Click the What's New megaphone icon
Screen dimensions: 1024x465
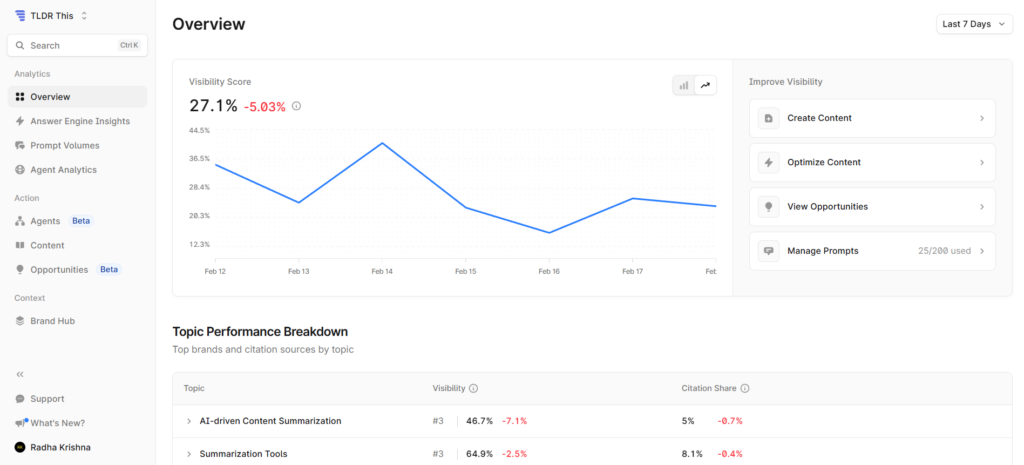[x=20, y=423]
